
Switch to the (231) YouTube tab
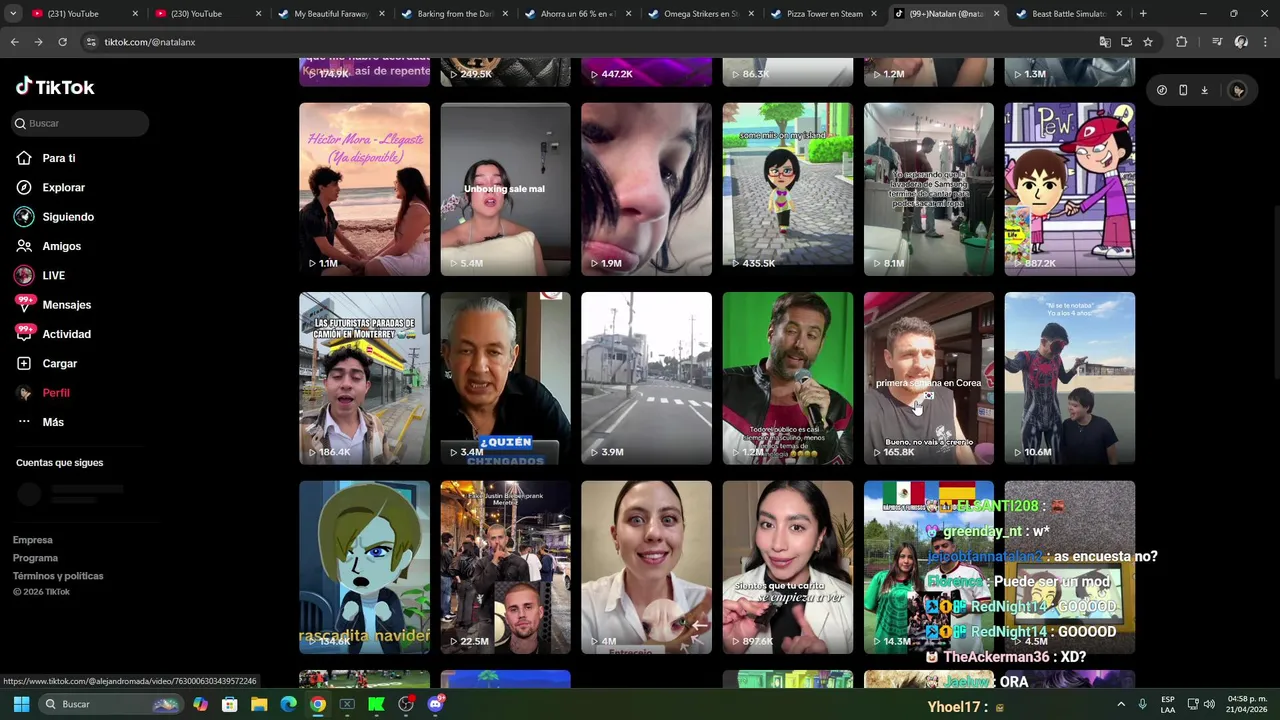pos(84,14)
